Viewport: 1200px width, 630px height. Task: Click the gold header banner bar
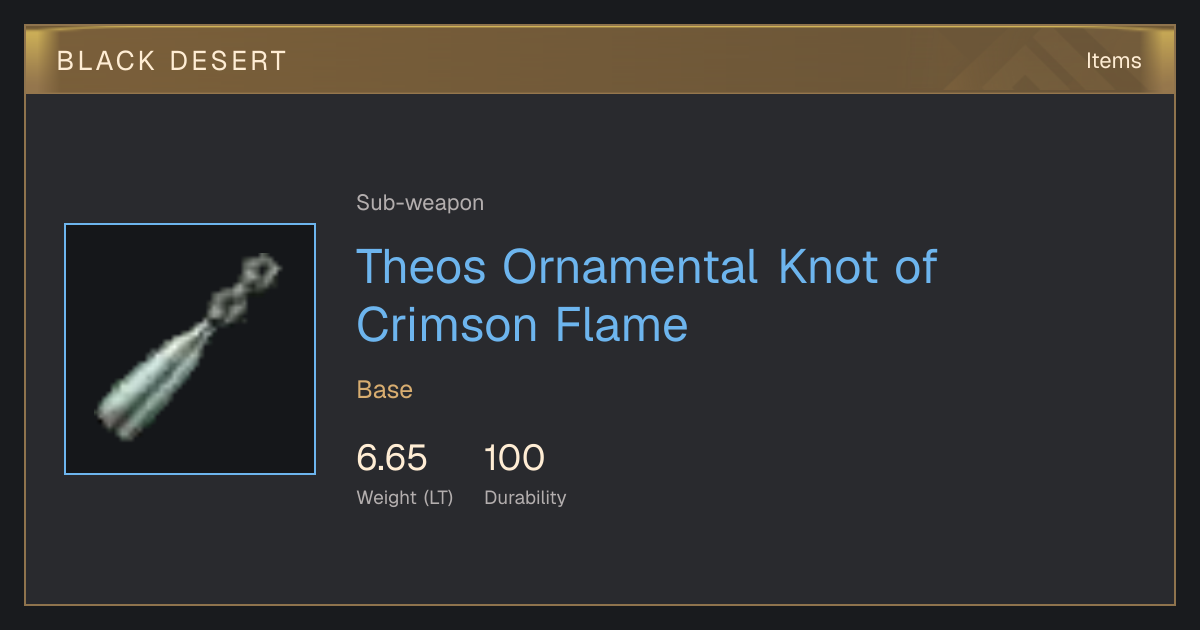point(600,61)
